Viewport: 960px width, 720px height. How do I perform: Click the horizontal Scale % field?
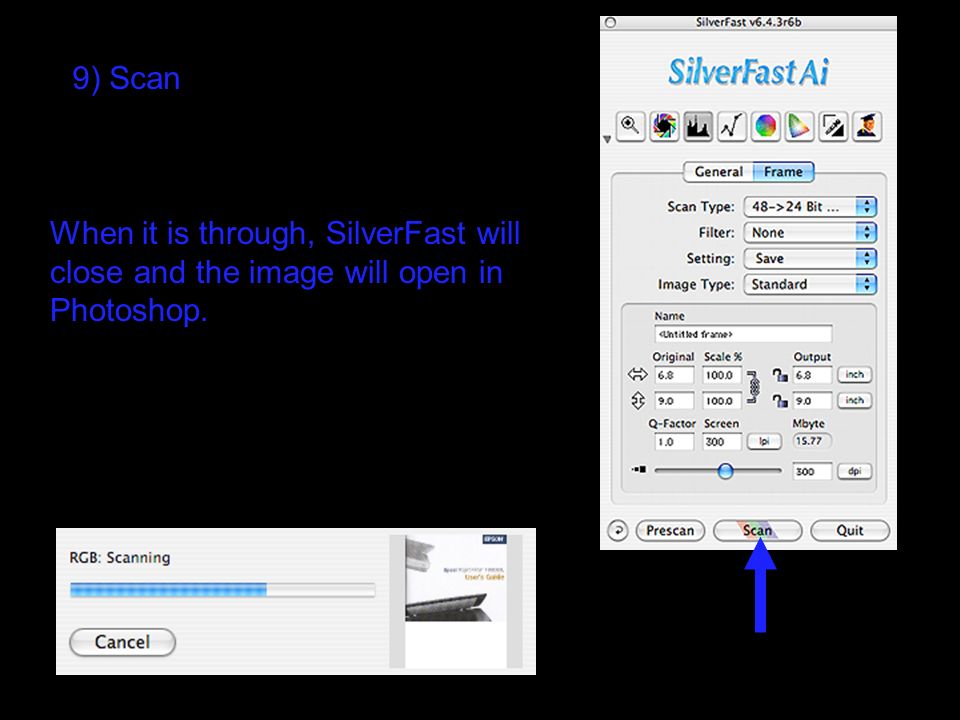pyautogui.click(x=722, y=375)
